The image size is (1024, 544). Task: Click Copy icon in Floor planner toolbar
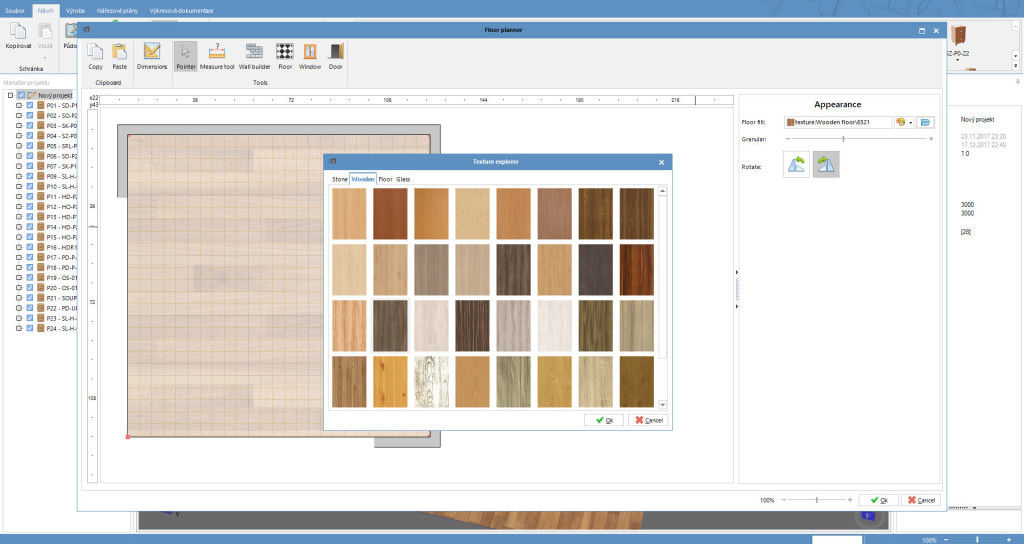coord(95,52)
